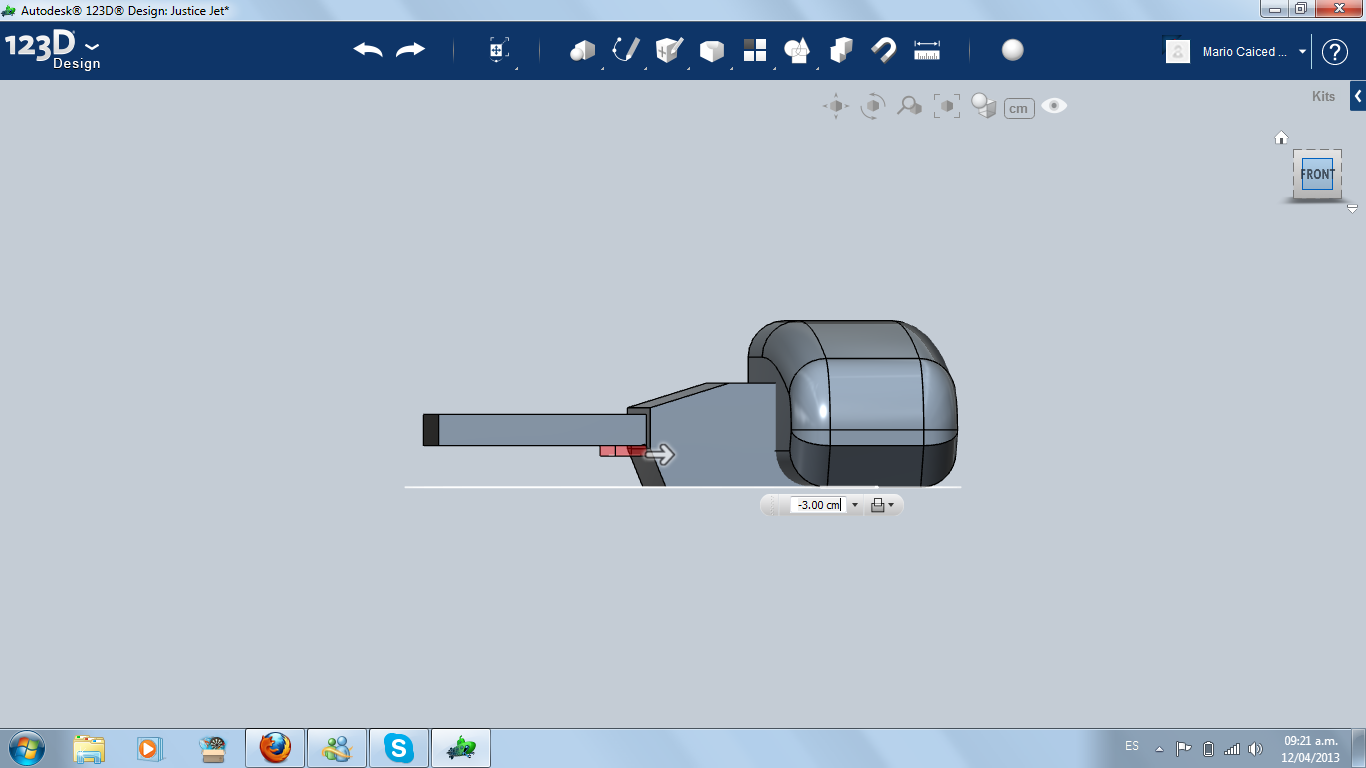1366x768 pixels.
Task: Open the visual style sphere-and-cube icon
Action: [984, 106]
